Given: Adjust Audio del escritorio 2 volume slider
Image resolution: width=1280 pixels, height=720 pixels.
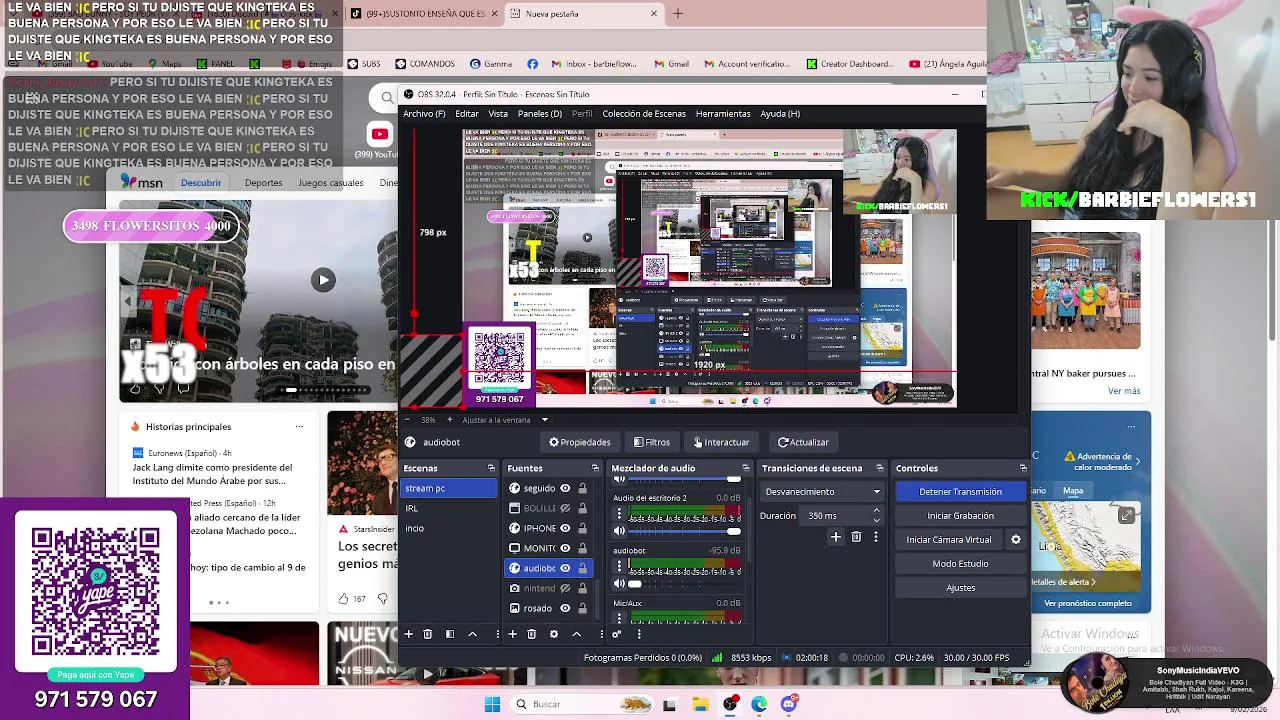Looking at the screenshot, I should coord(684,531).
